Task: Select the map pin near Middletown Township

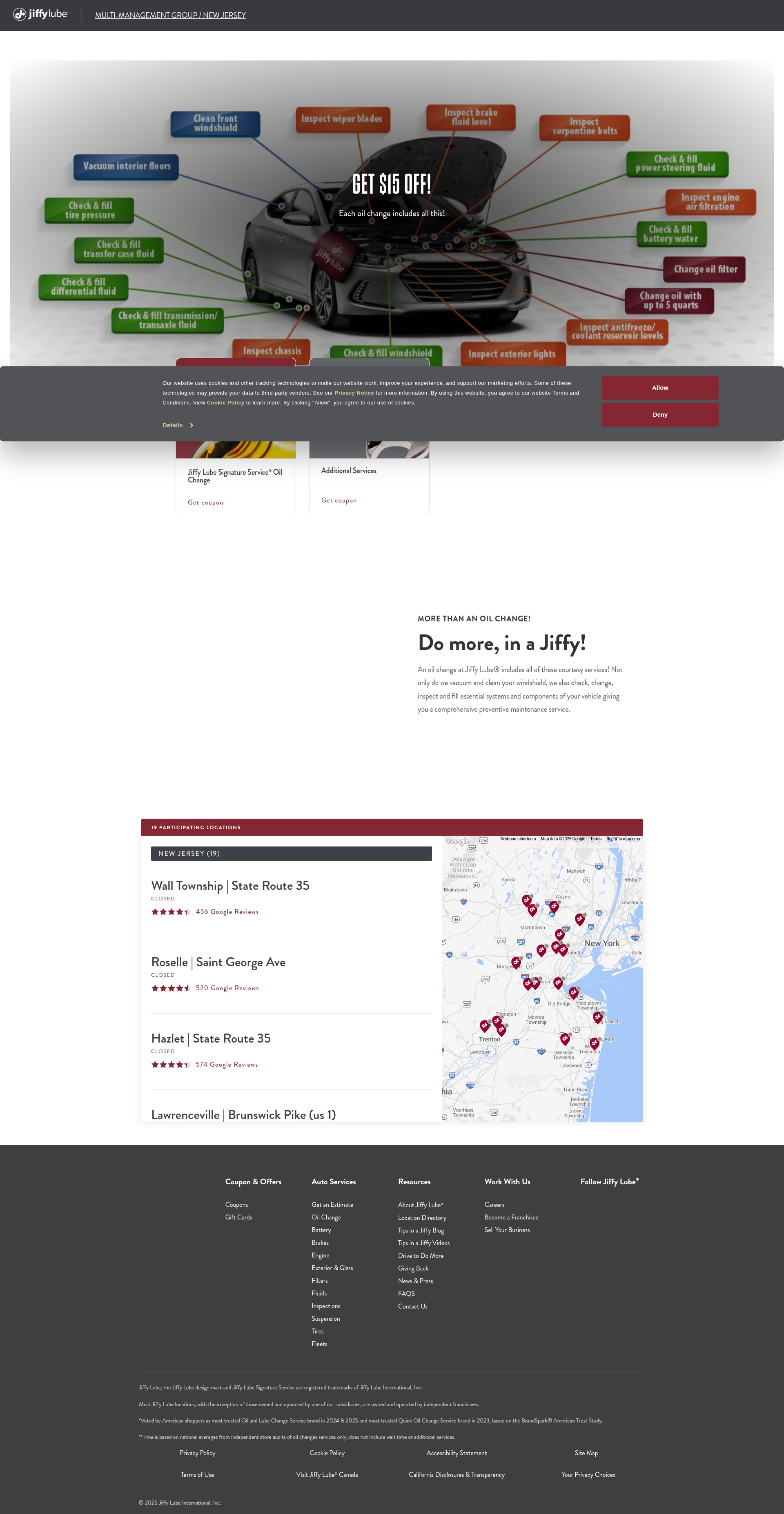Action: click(x=574, y=993)
